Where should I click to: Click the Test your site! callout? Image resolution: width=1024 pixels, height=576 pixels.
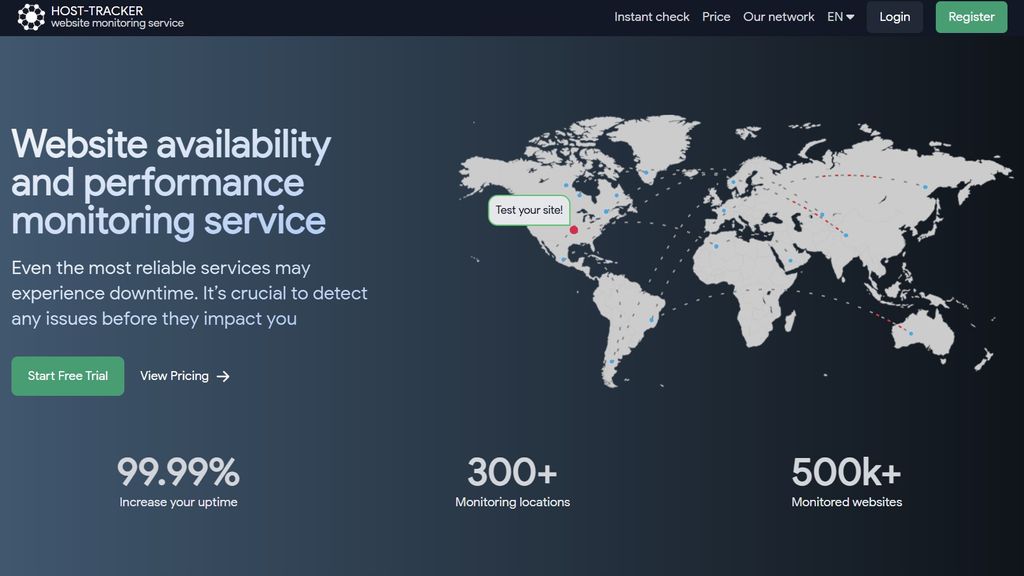click(529, 210)
